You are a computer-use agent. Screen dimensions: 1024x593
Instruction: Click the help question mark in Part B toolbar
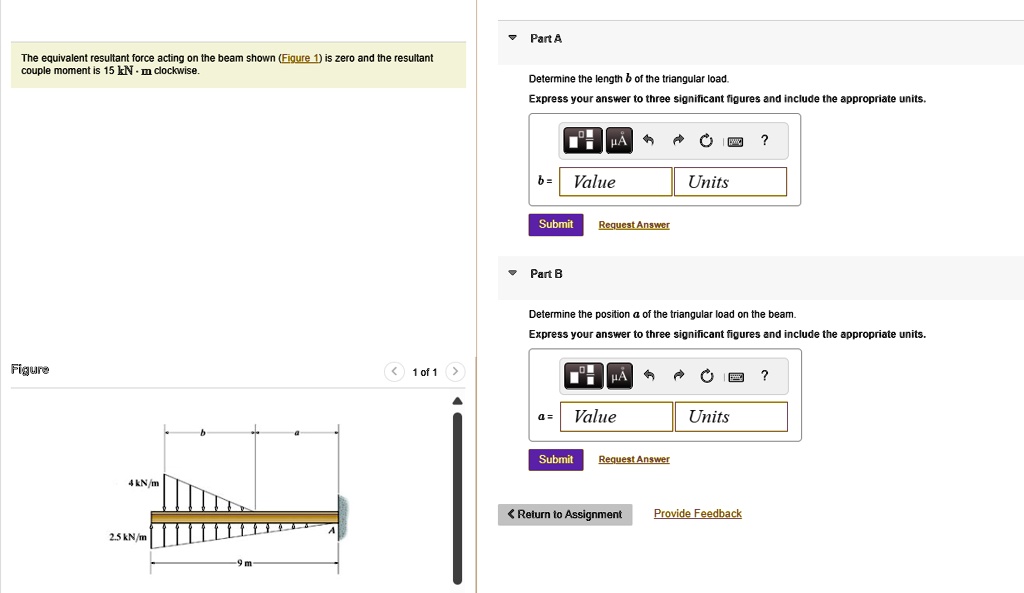(764, 375)
